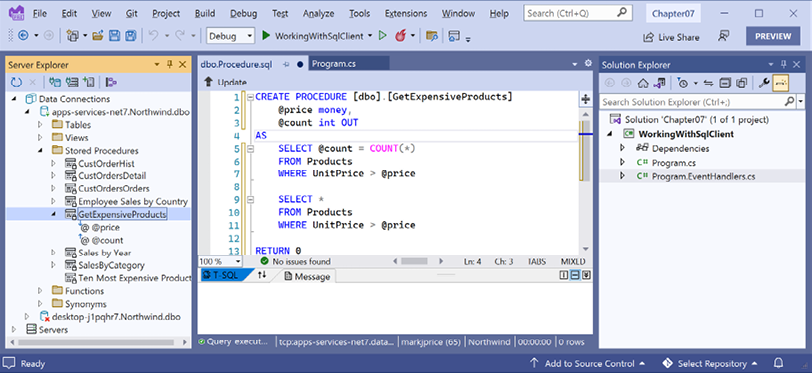Image resolution: width=812 pixels, height=373 pixels.
Task: Click the Open File folder icon
Action: click(x=98, y=36)
